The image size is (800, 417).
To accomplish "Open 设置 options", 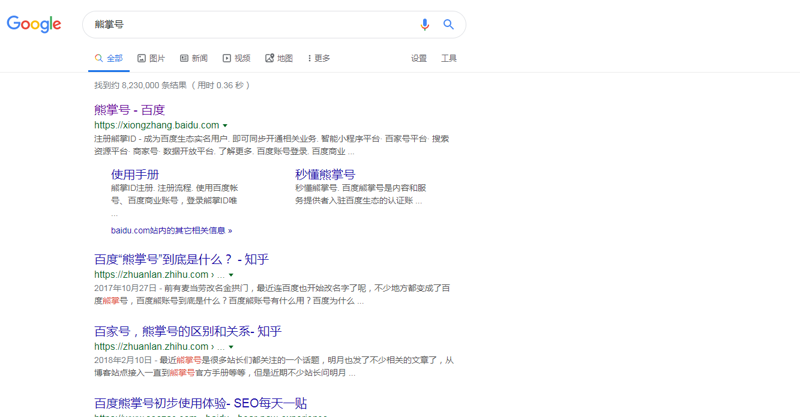I will pyautogui.click(x=419, y=58).
